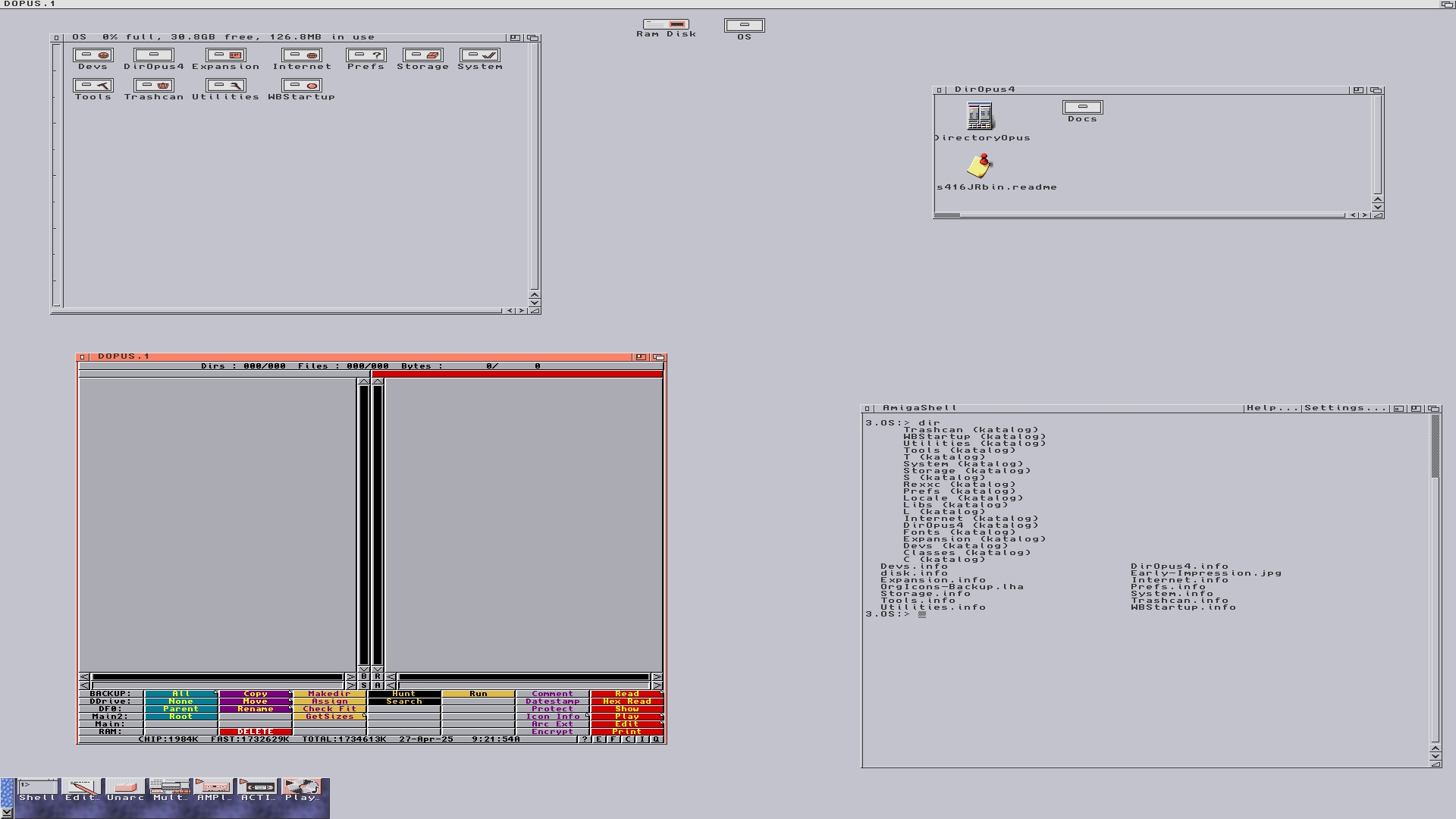This screenshot has height=819, width=1456.
Task: Toggle the small S button between listers
Action: [x=364, y=686]
